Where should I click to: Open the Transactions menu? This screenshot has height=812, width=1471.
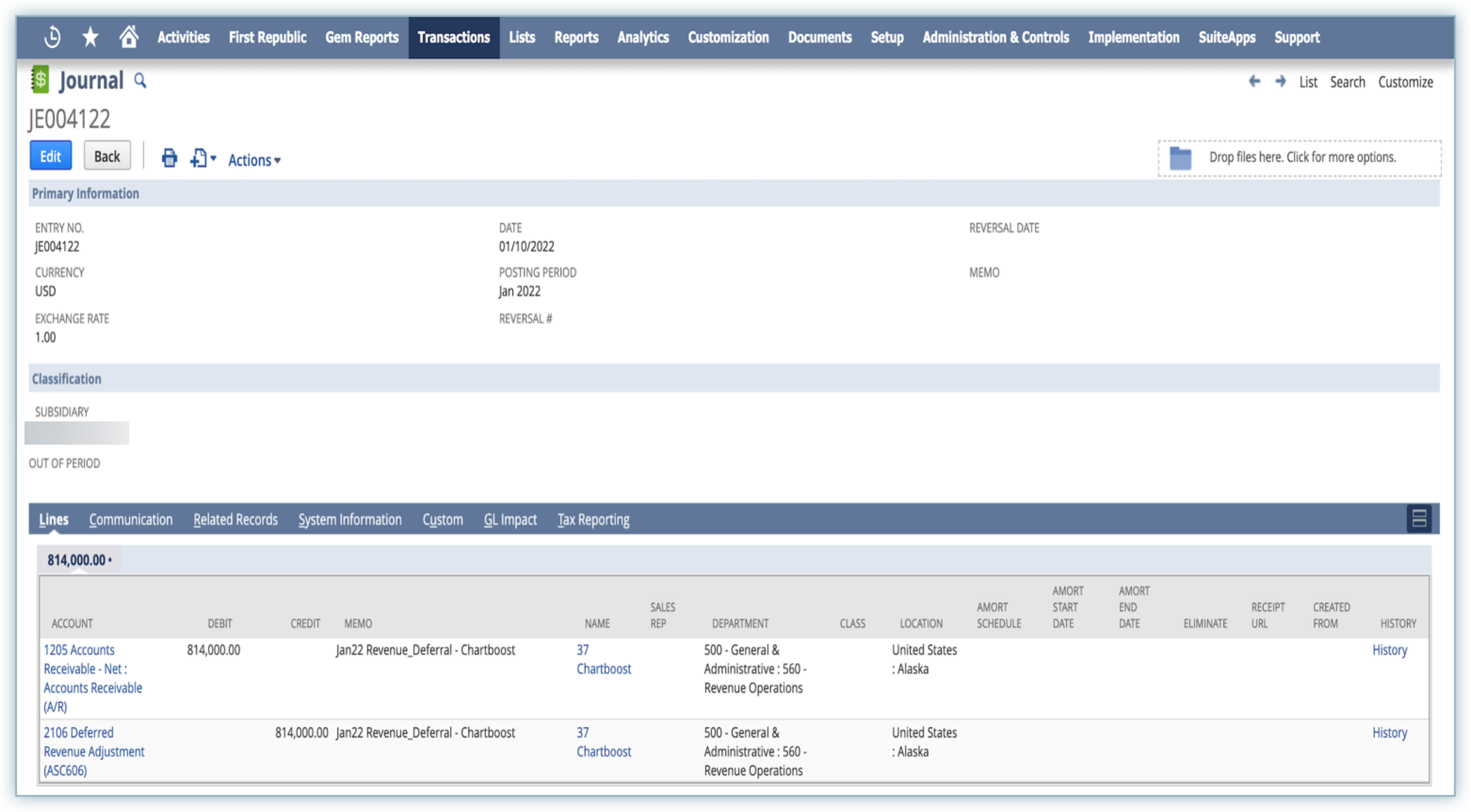click(x=453, y=38)
